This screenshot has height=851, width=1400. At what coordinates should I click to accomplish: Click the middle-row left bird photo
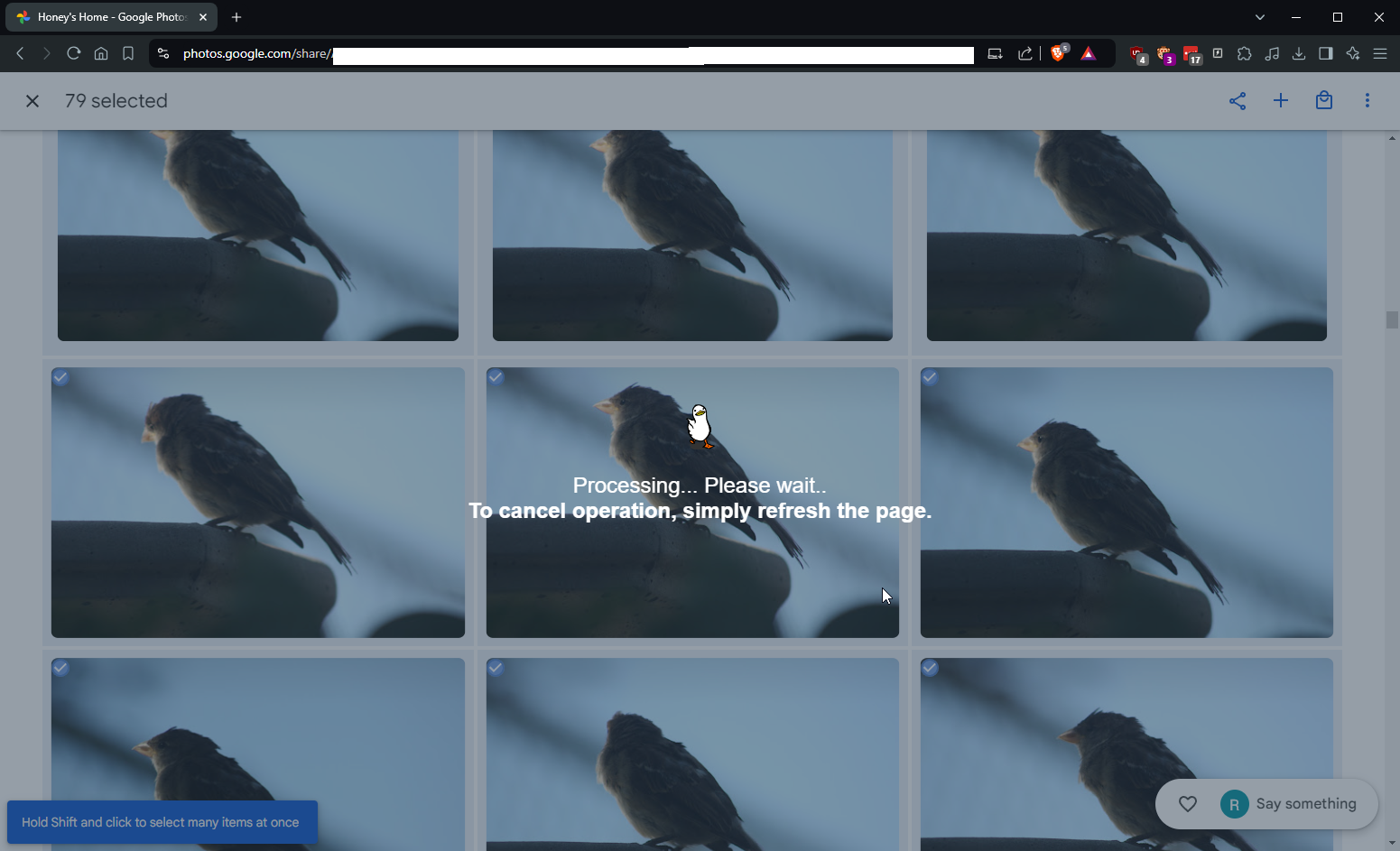pyautogui.click(x=258, y=503)
